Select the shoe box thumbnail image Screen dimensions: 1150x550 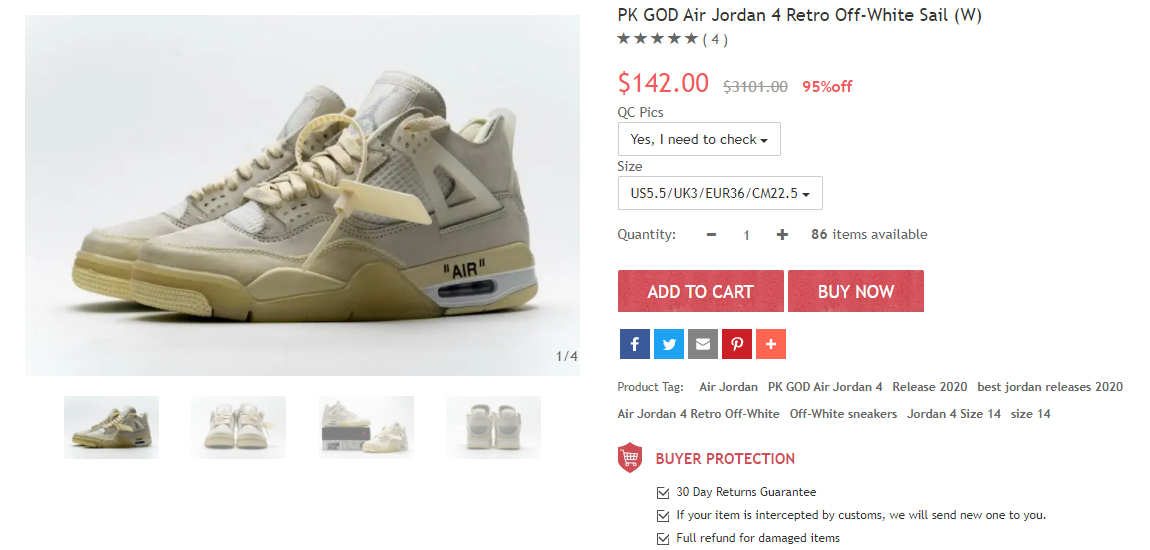pyautogui.click(x=366, y=428)
